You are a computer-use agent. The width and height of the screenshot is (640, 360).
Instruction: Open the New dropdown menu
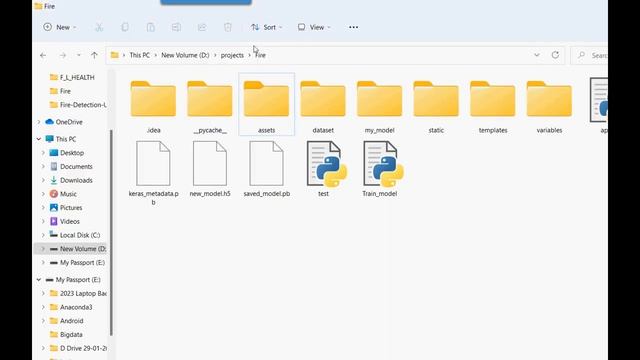tap(60, 27)
